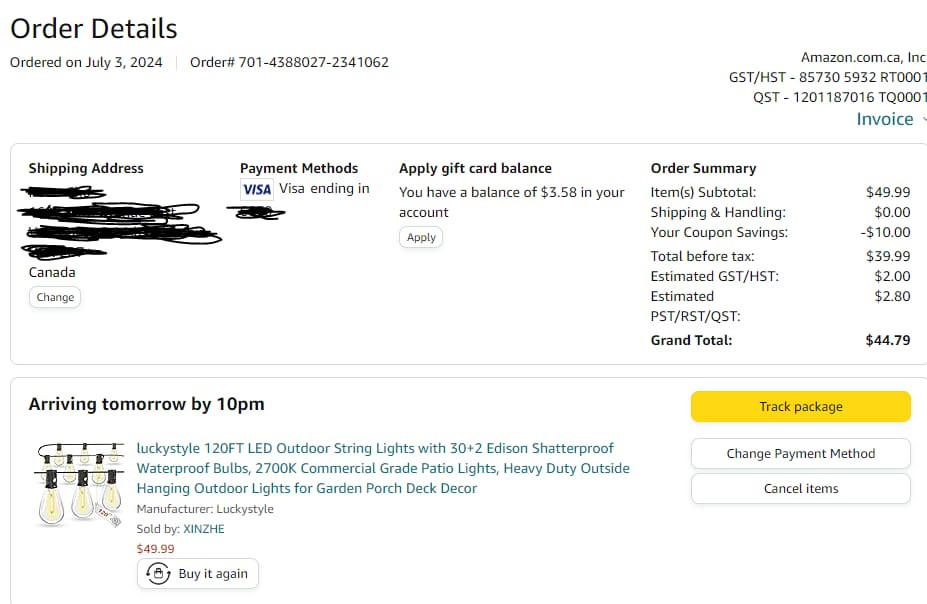Track the package arriving tomorrow
927x604 pixels.
click(800, 407)
